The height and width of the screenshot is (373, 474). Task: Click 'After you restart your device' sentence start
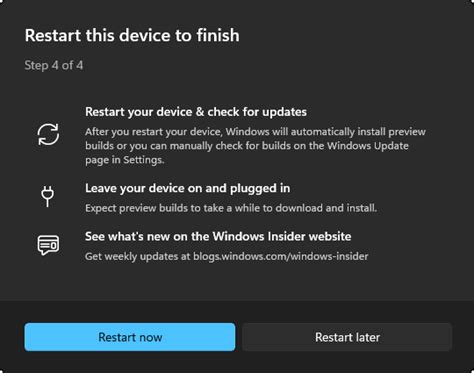tap(153, 132)
